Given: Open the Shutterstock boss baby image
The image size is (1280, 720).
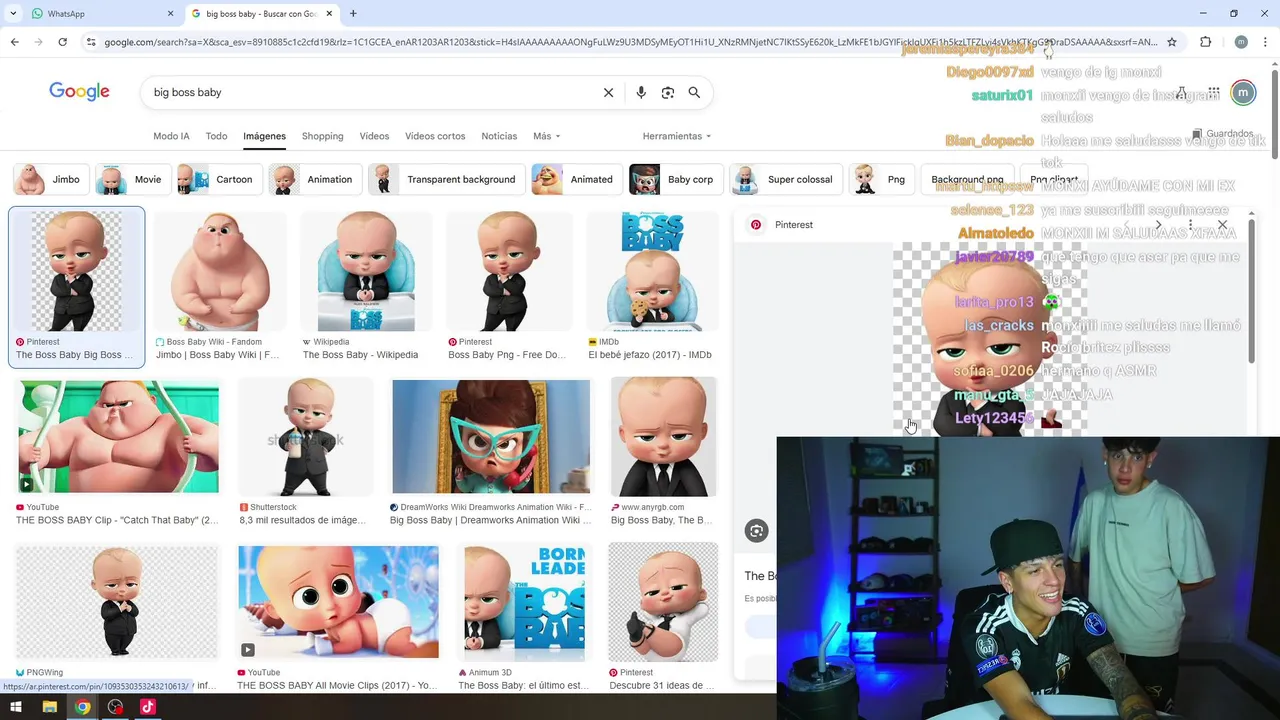Looking at the screenshot, I should [x=305, y=436].
